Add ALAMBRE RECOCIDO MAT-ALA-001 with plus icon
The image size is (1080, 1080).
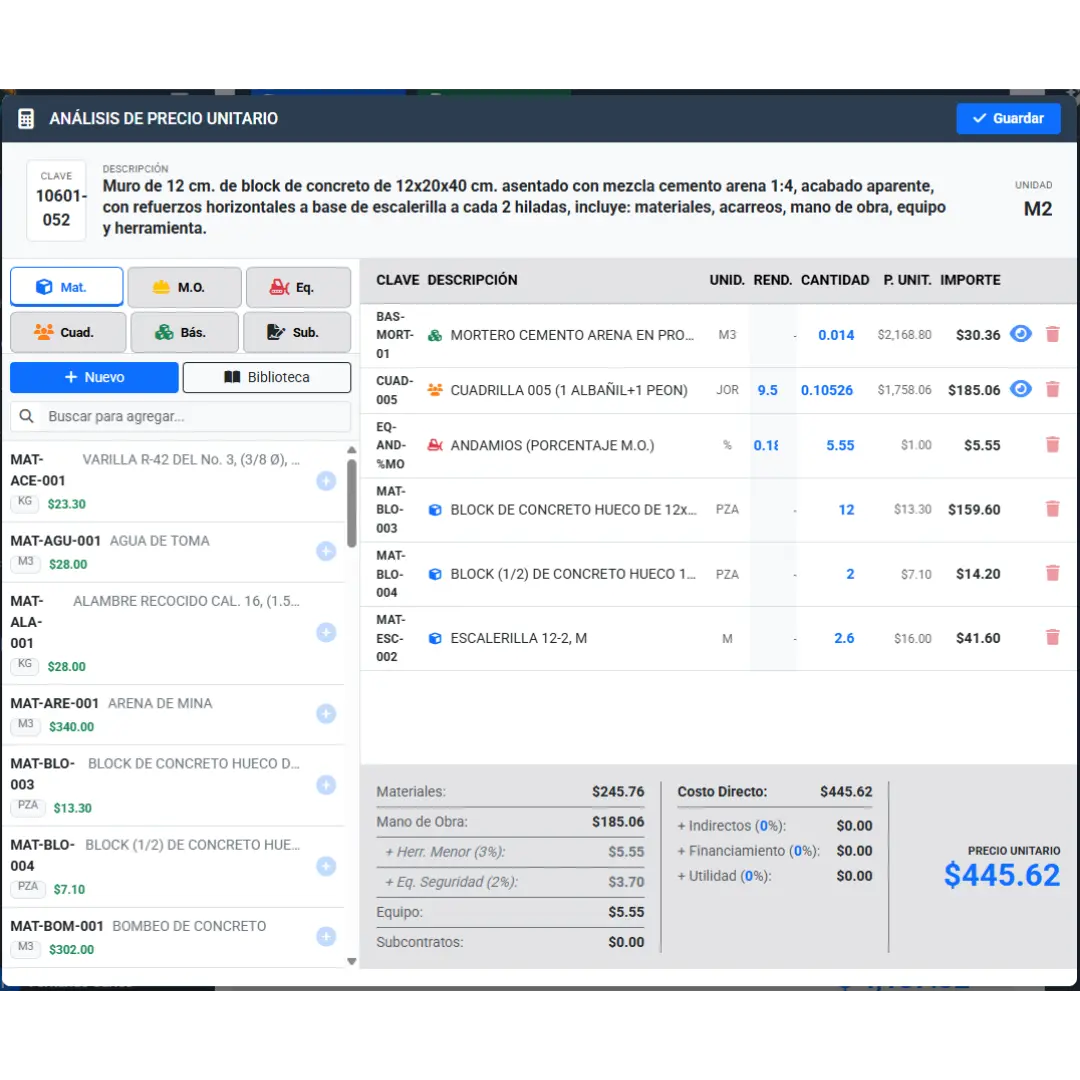point(326,632)
